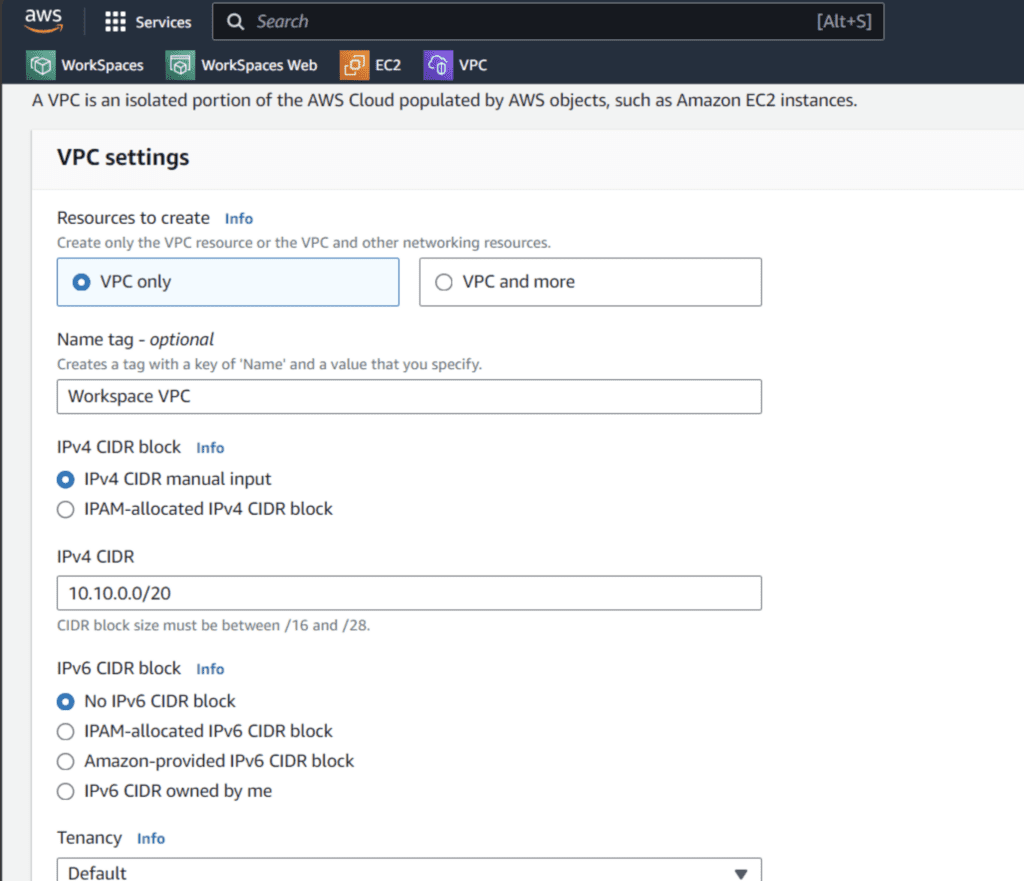
Task: Go to VPC from favorites bar
Action: pos(473,65)
